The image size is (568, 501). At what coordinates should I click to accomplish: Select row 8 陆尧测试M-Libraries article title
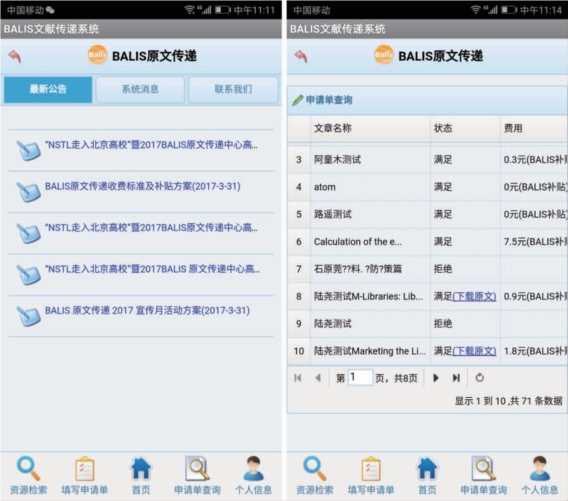click(x=368, y=296)
